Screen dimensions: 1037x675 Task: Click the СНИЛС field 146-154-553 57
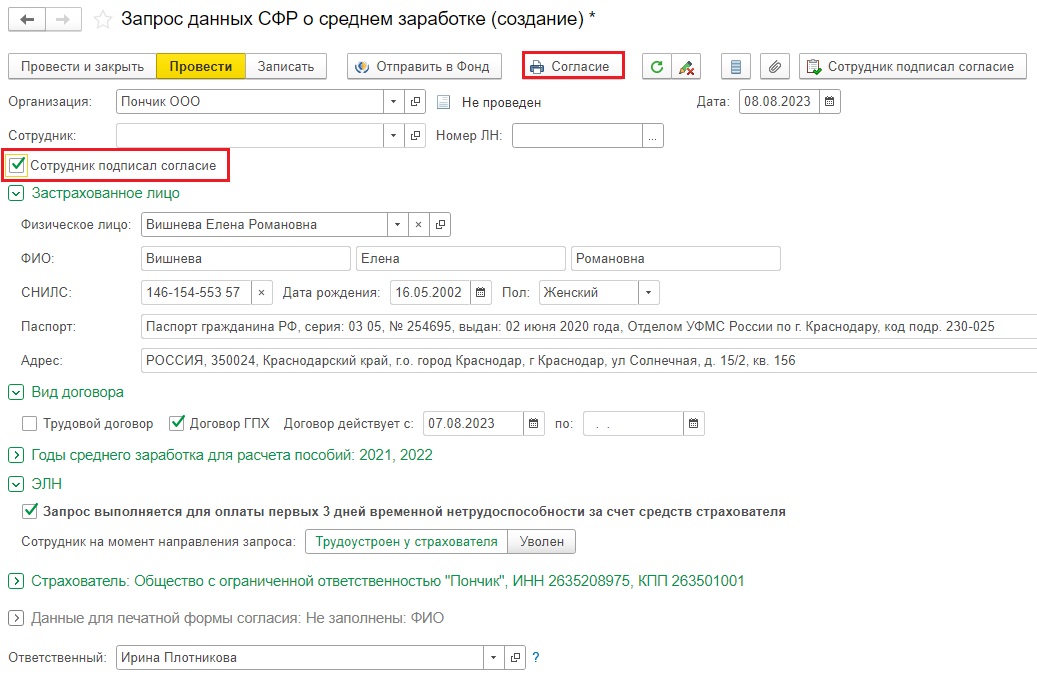[196, 293]
